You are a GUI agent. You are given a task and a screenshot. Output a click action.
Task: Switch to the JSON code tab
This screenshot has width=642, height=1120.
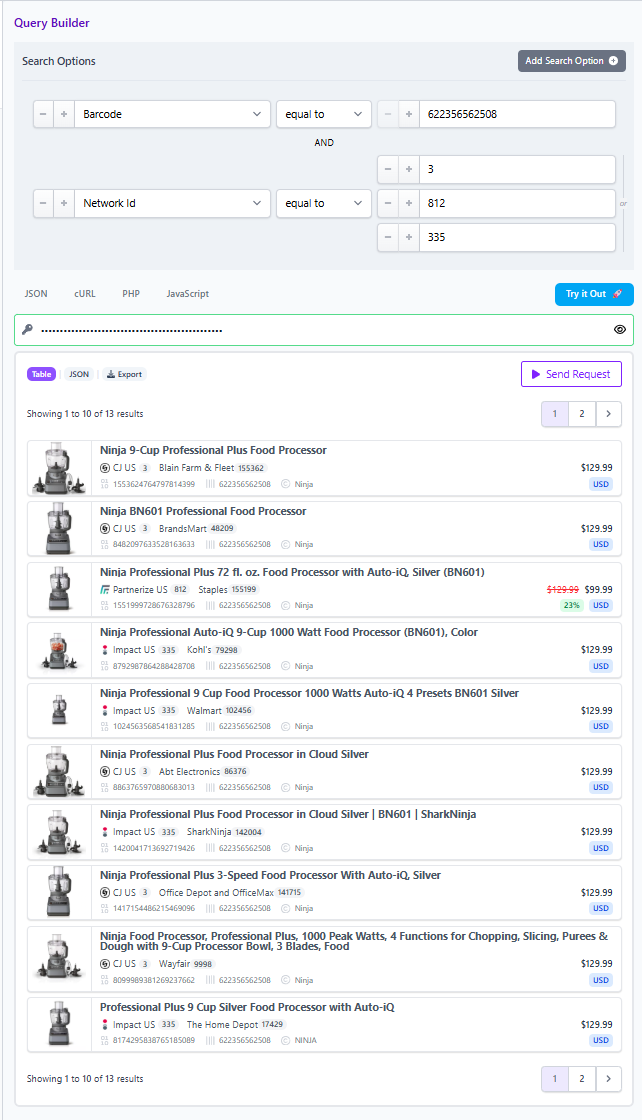coord(36,294)
